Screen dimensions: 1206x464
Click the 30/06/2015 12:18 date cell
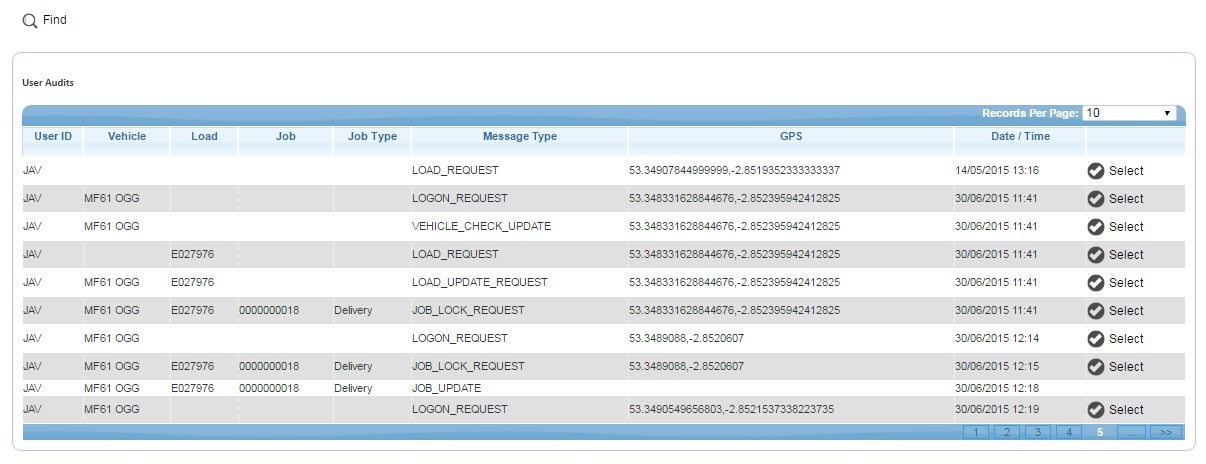pos(997,388)
